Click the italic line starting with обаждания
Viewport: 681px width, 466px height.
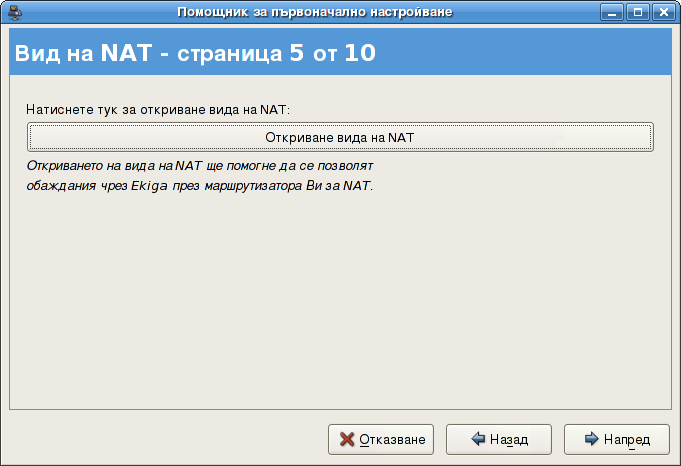tap(200, 186)
